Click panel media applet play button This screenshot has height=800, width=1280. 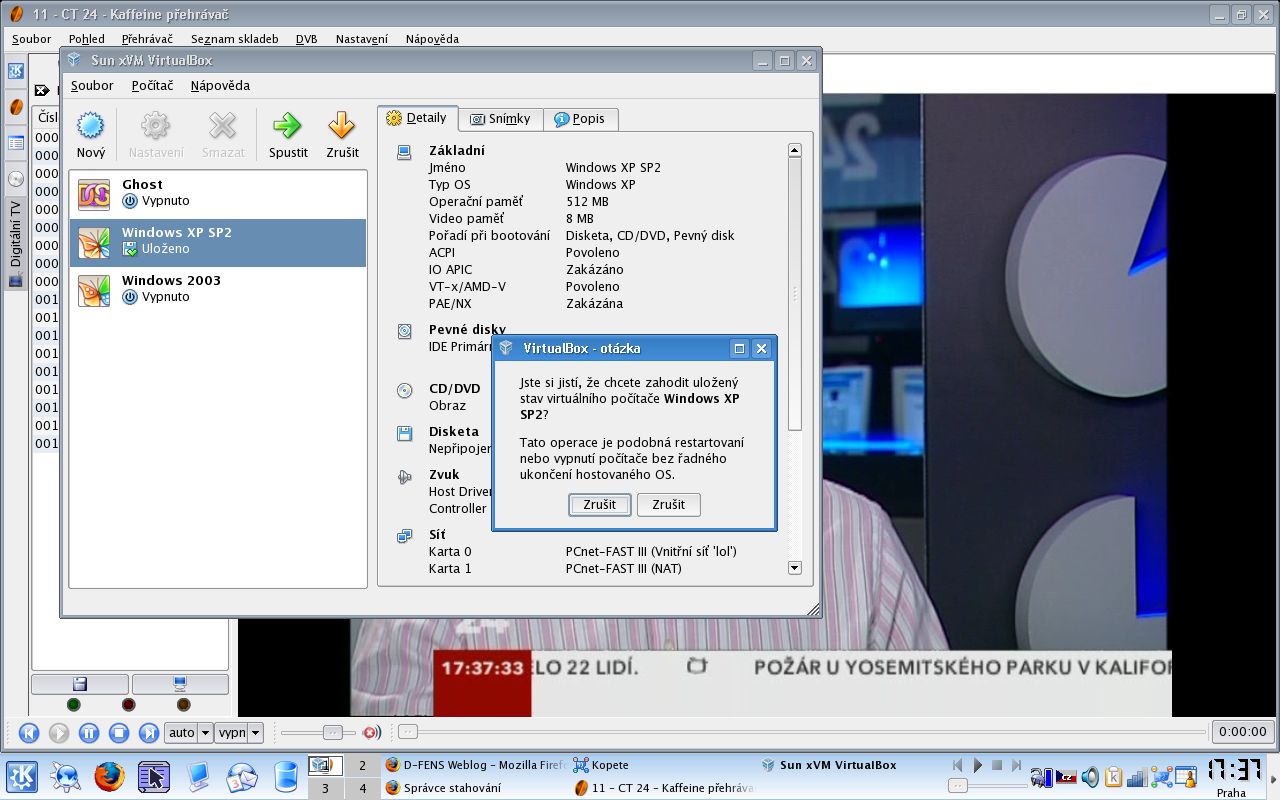point(978,765)
